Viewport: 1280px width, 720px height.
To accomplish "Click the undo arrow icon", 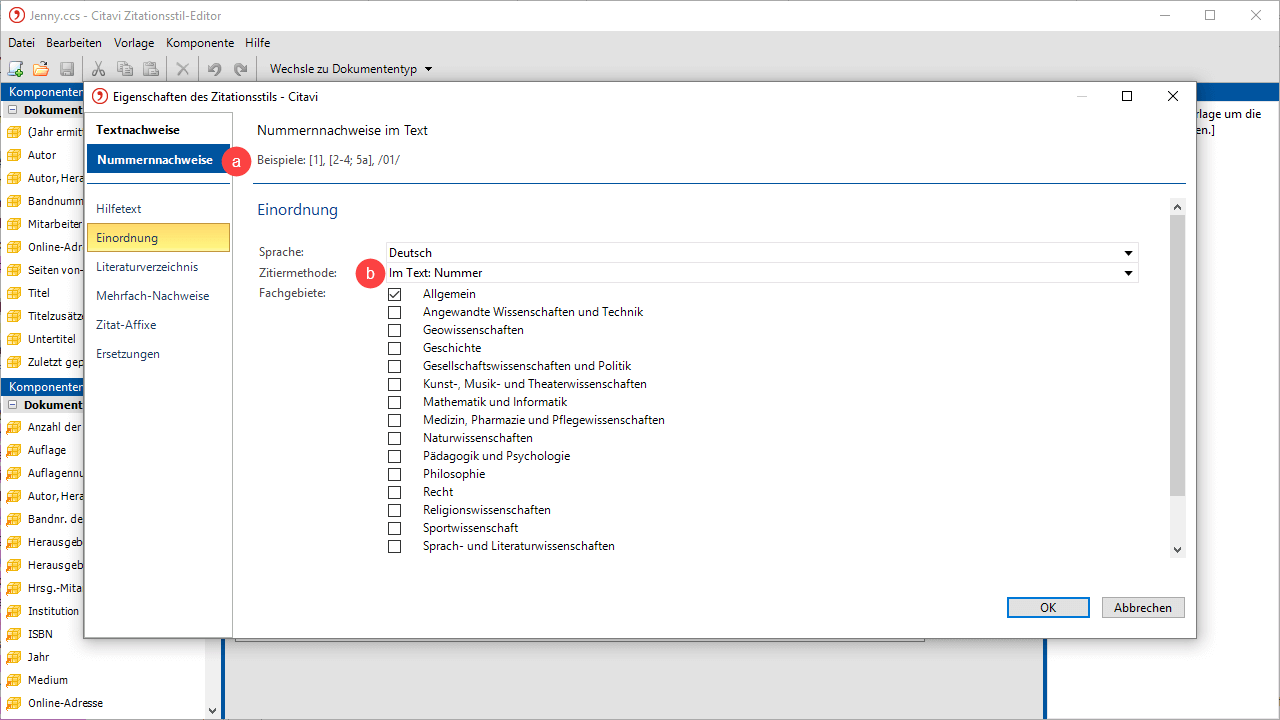I will point(214,69).
